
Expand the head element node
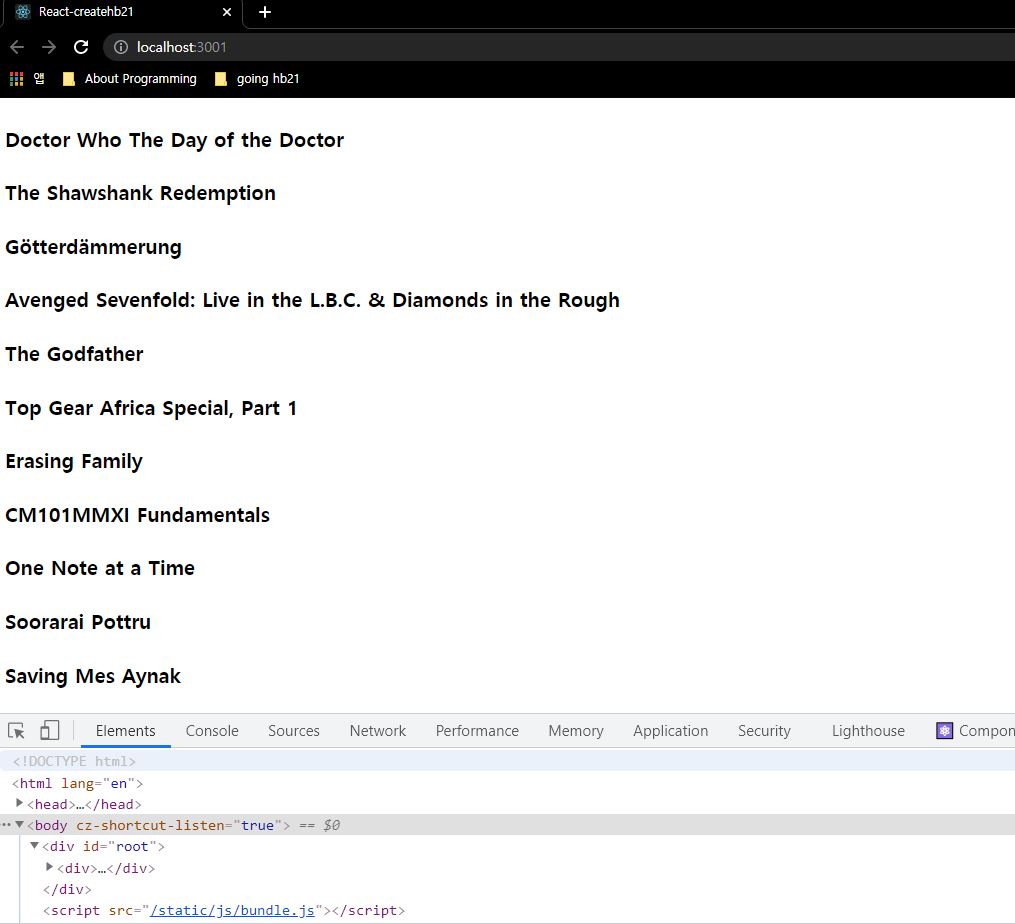click(19, 803)
